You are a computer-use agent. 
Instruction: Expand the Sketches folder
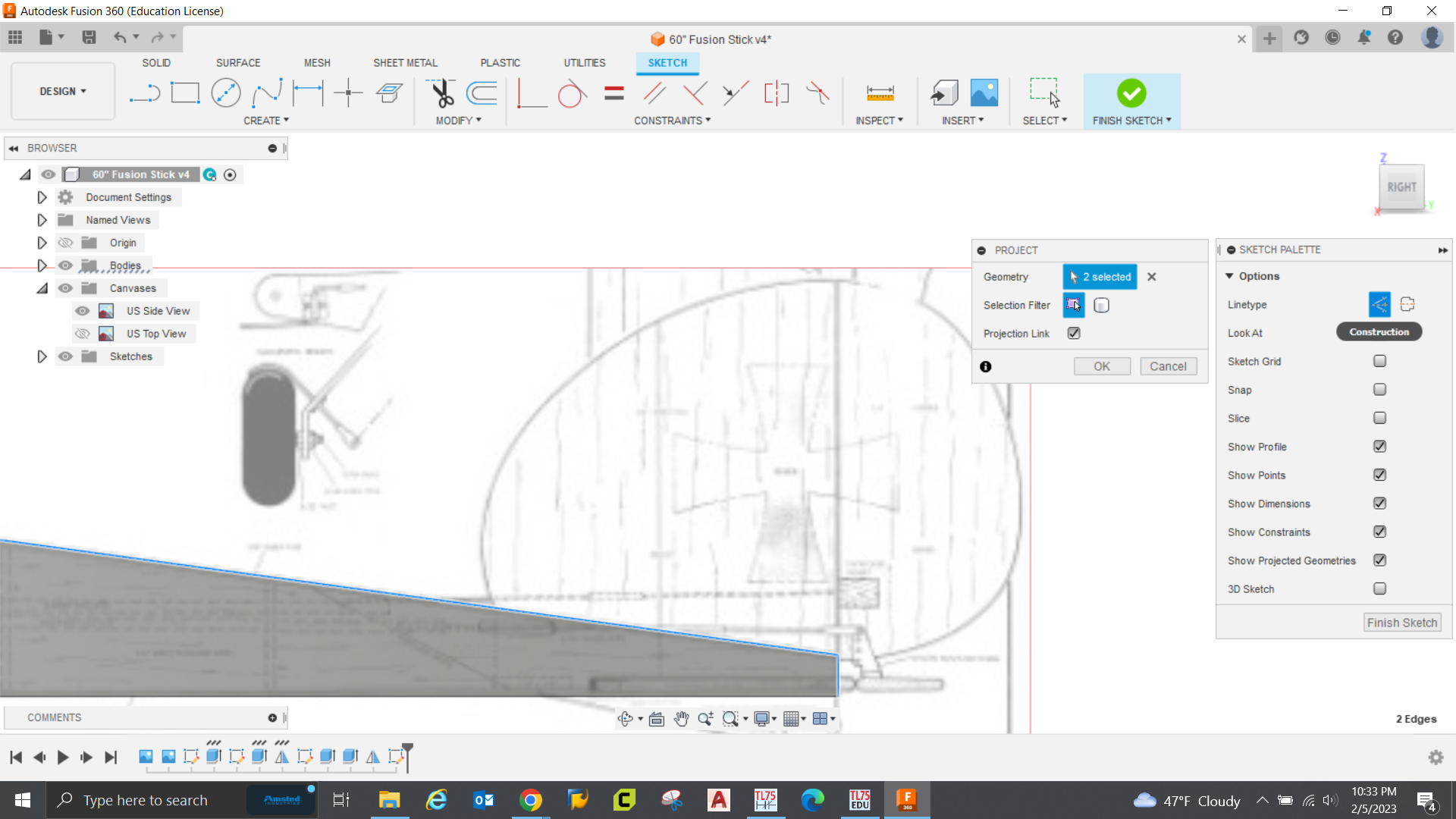[42, 356]
